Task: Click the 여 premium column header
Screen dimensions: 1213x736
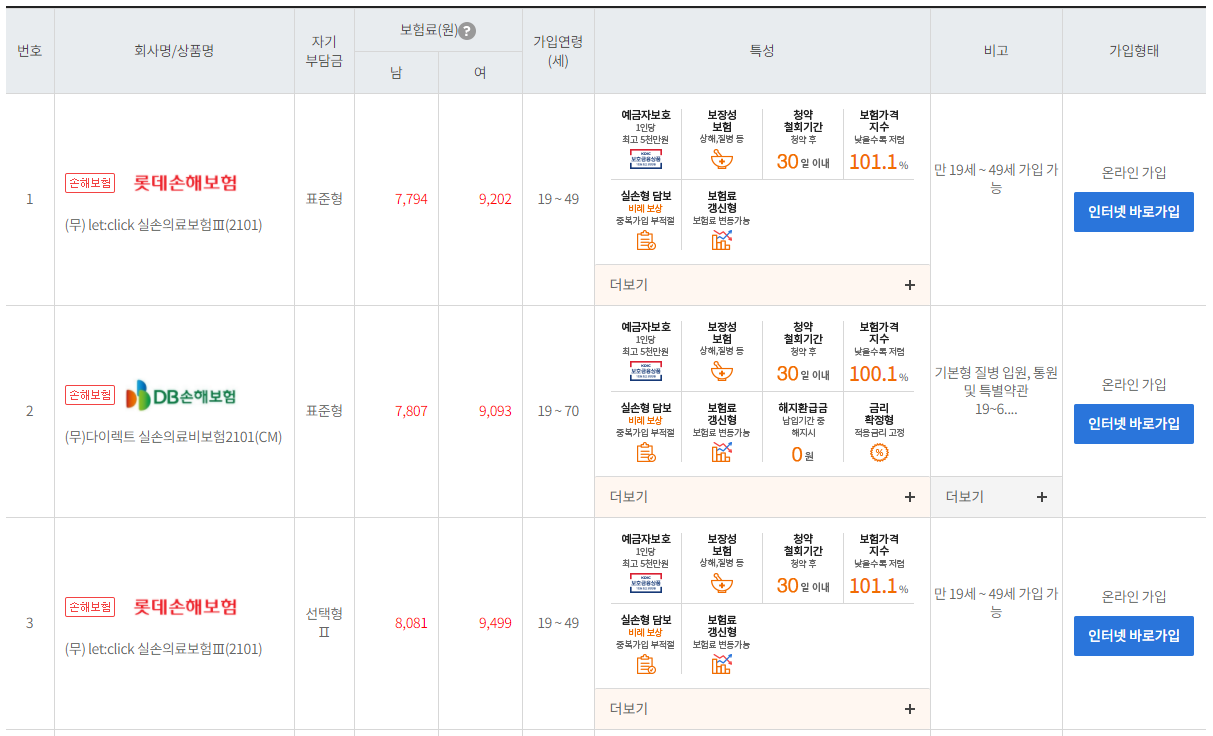Action: (x=480, y=73)
